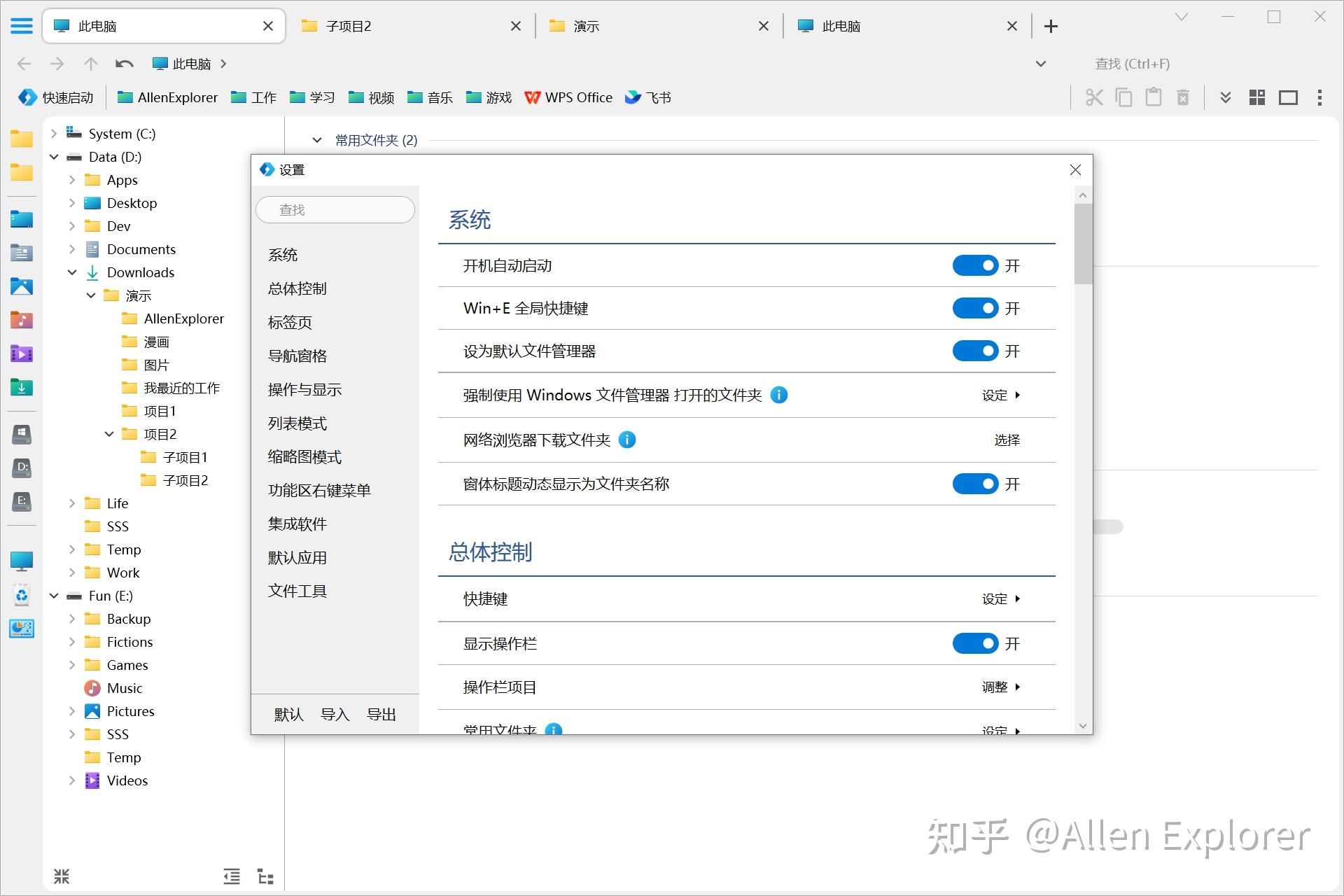Click 选择 next to 网络浏览器下载文件夹

pos(1007,440)
